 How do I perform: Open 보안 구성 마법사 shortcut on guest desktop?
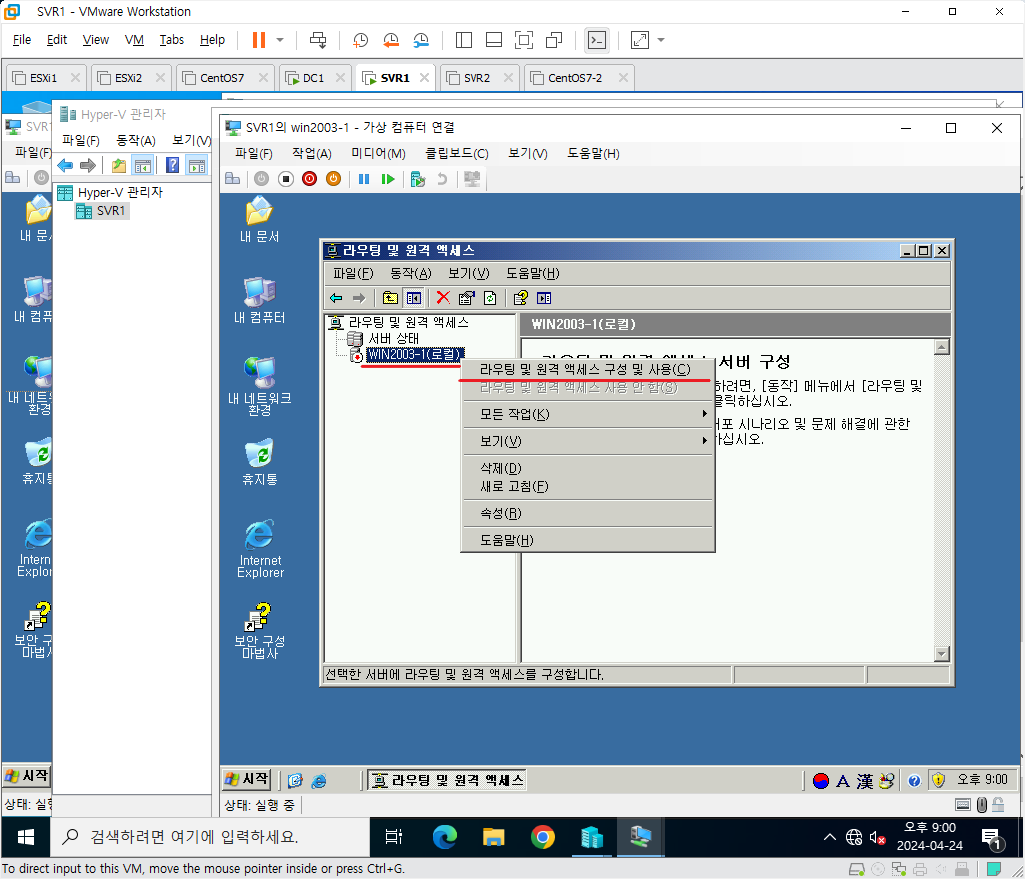tap(260, 631)
